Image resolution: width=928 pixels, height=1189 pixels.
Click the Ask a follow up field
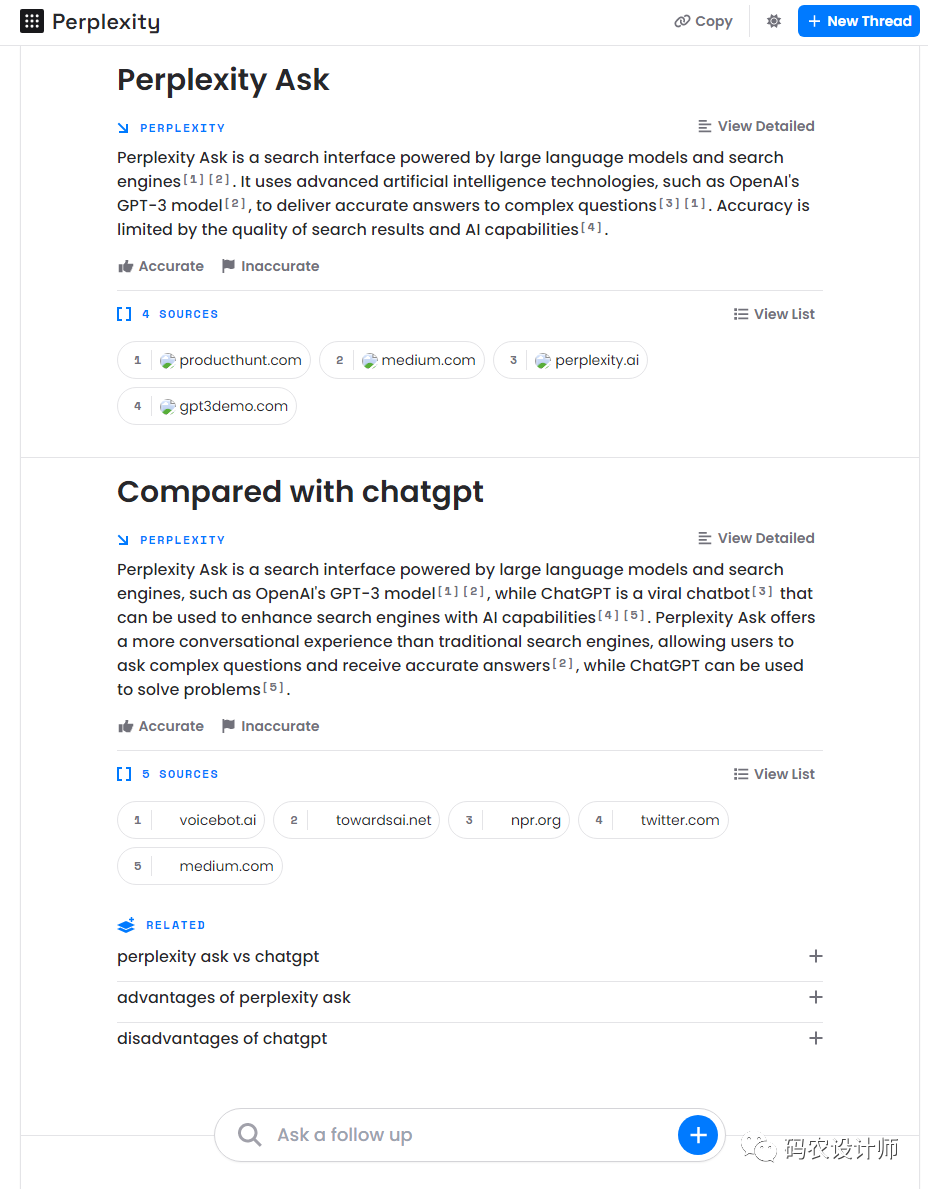(450, 1135)
